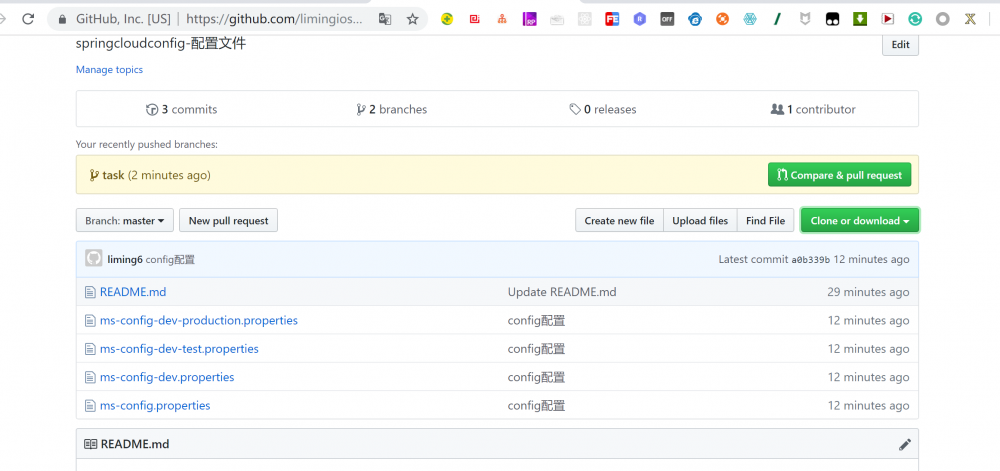
Task: View the 1 contributor tab
Action: (813, 109)
